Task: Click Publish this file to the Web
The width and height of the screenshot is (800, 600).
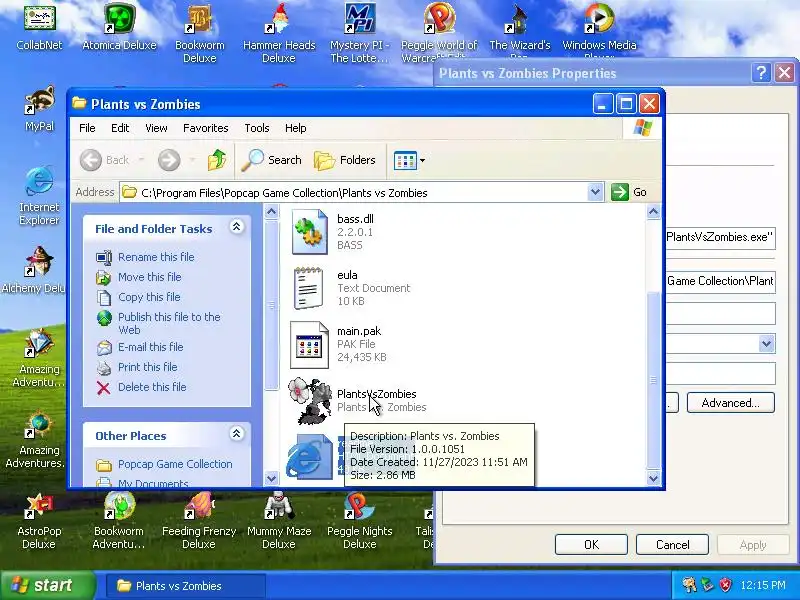Action: click(169, 323)
